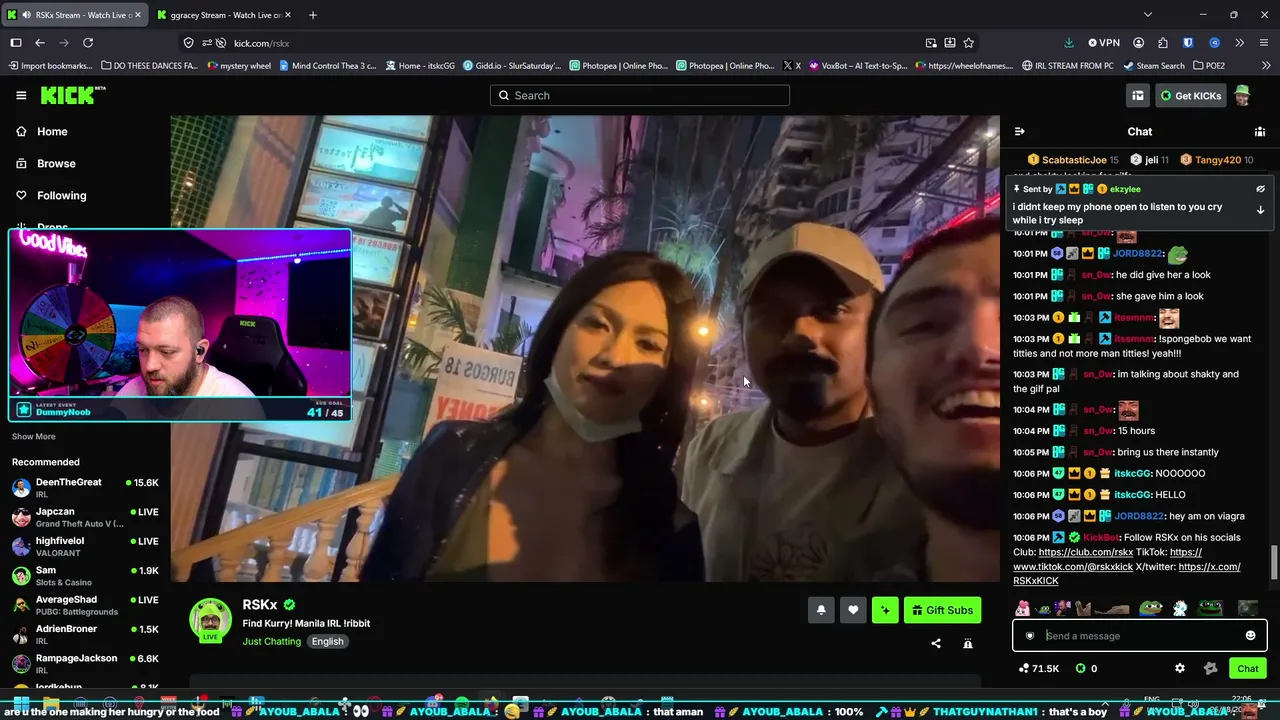
Task: Open the user profile avatar menu
Action: coord(1242,95)
